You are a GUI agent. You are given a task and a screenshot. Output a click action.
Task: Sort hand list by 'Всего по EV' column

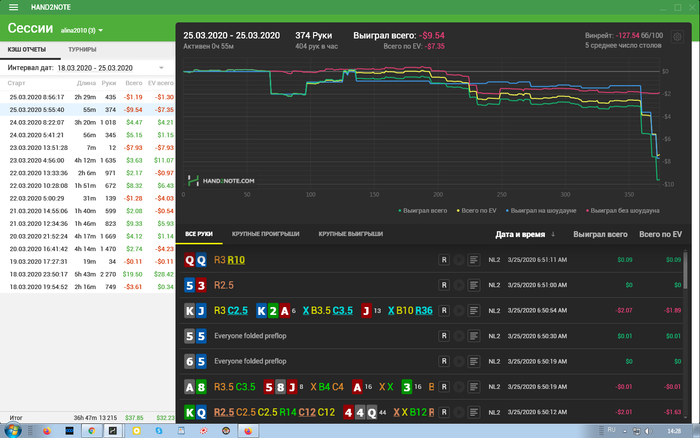tap(660, 234)
